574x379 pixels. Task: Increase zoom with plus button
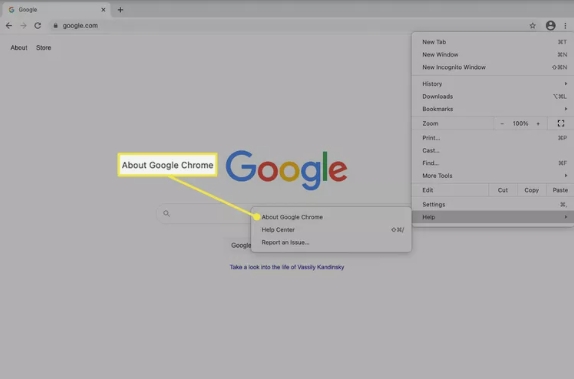[538, 124]
